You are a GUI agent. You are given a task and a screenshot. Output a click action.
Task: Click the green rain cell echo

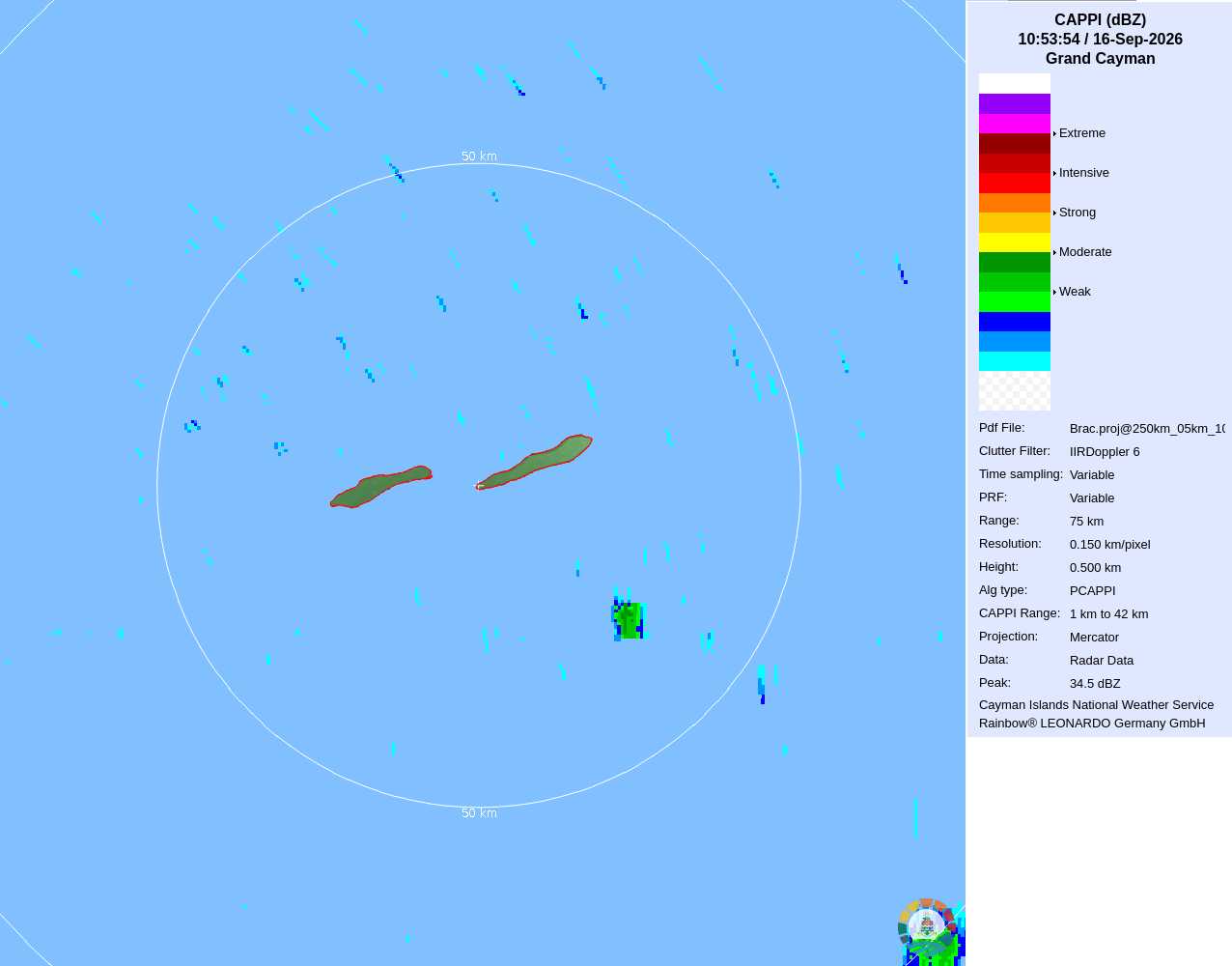(x=629, y=618)
